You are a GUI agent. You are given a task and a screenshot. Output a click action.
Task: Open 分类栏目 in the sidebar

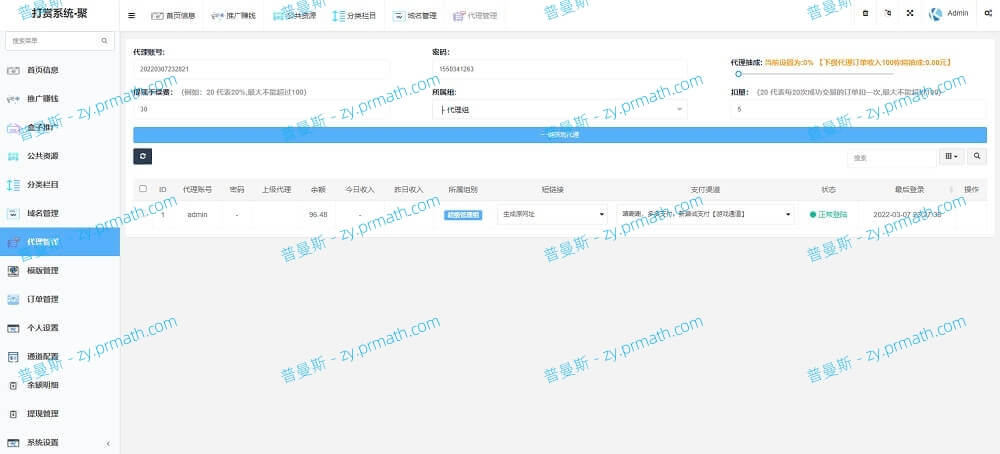(59, 185)
